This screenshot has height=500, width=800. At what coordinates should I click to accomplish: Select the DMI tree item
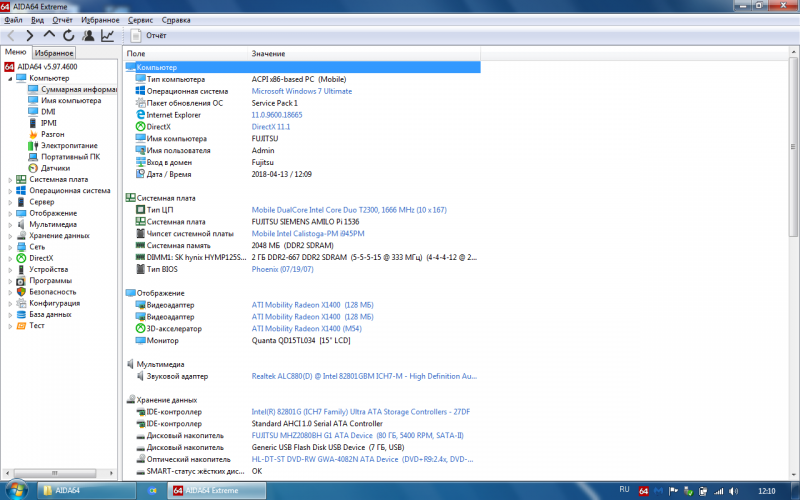[48, 112]
